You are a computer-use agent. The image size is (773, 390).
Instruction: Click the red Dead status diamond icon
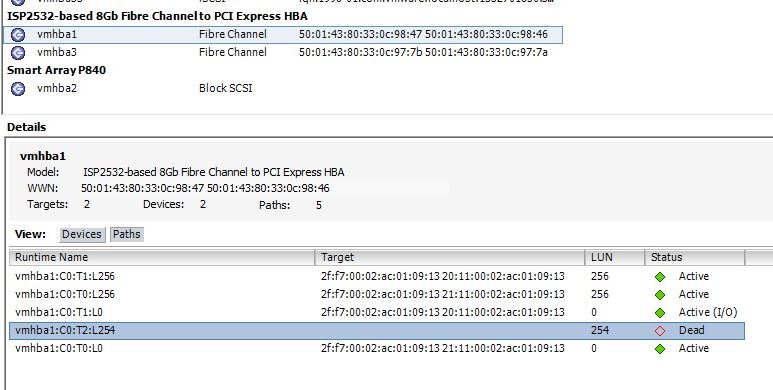coord(660,331)
